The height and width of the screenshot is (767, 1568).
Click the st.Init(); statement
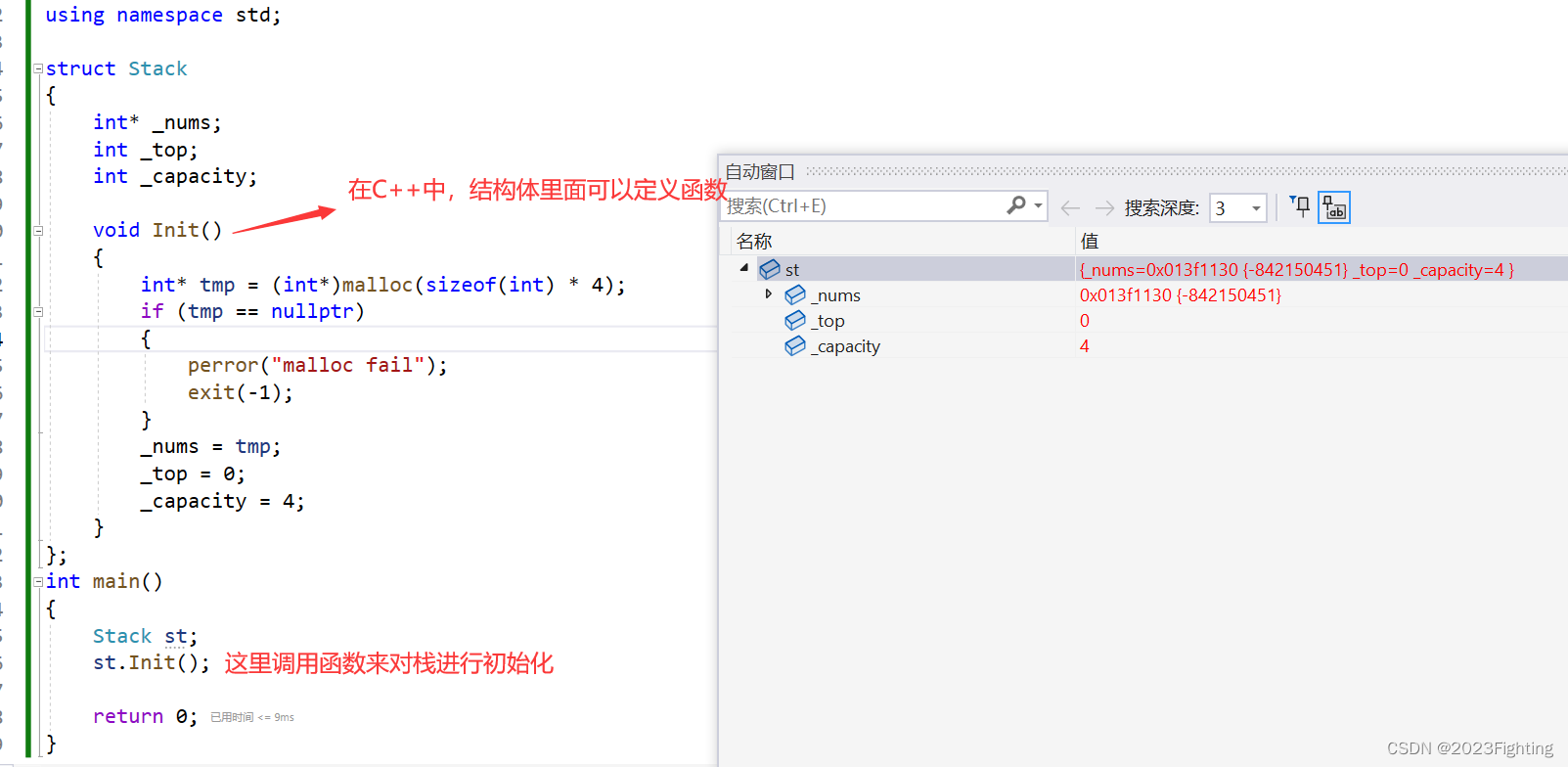pyautogui.click(x=152, y=662)
